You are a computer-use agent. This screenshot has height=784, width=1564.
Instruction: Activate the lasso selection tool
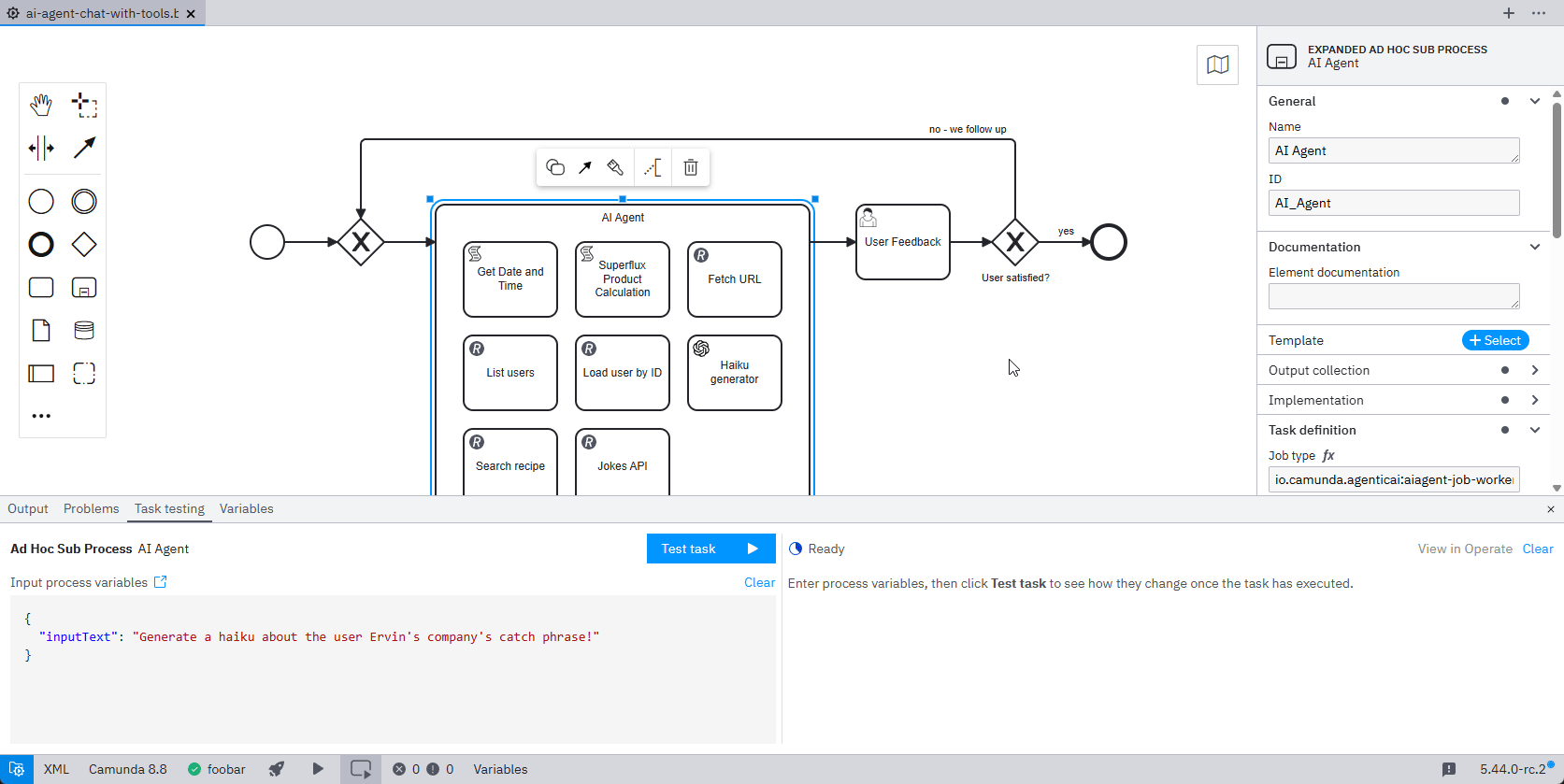point(84,105)
